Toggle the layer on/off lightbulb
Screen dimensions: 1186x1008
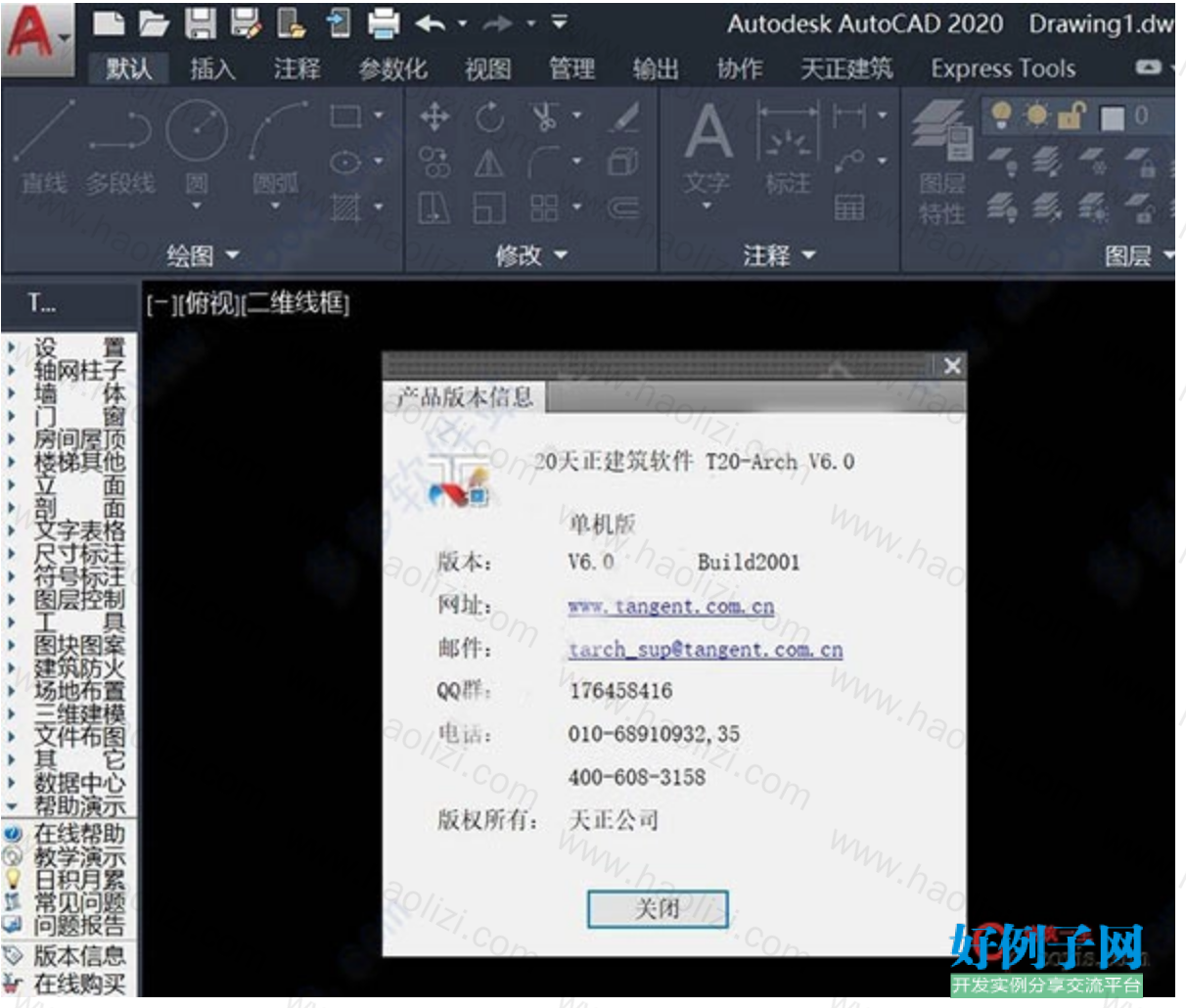[x=1000, y=115]
